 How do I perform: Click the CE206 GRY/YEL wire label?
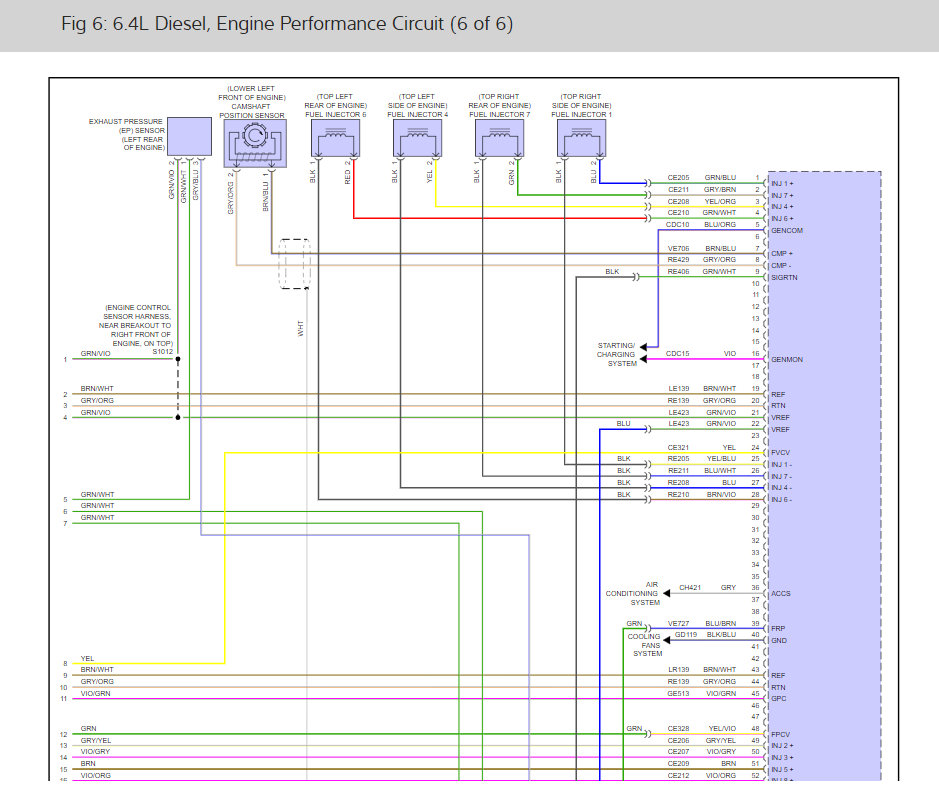pos(702,741)
